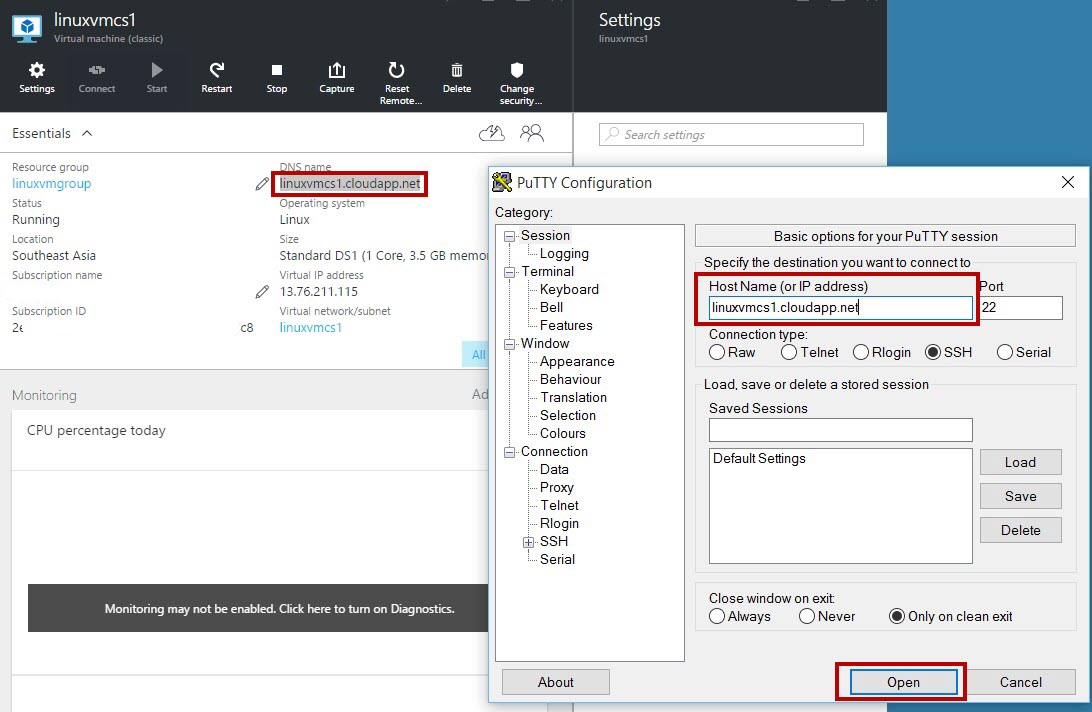
Task: Click Load saved session button
Action: point(1020,462)
